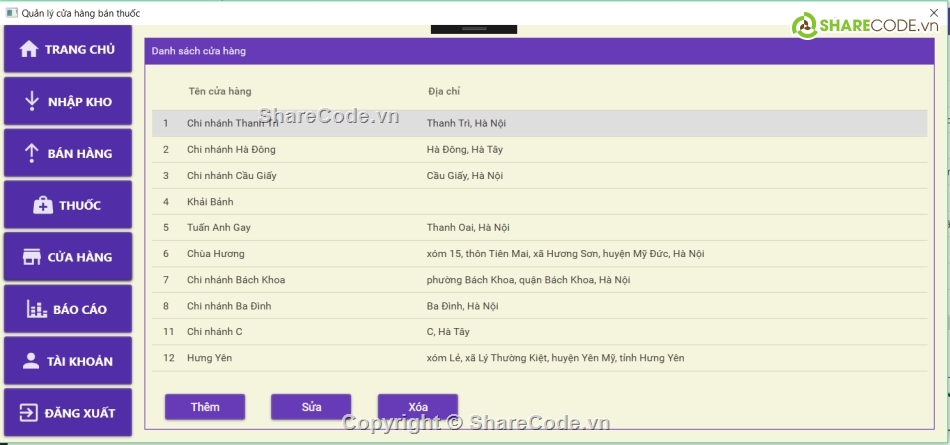The image size is (950, 445).
Task: Click the person icon for TÀI KHOẢN
Action: click(31, 361)
